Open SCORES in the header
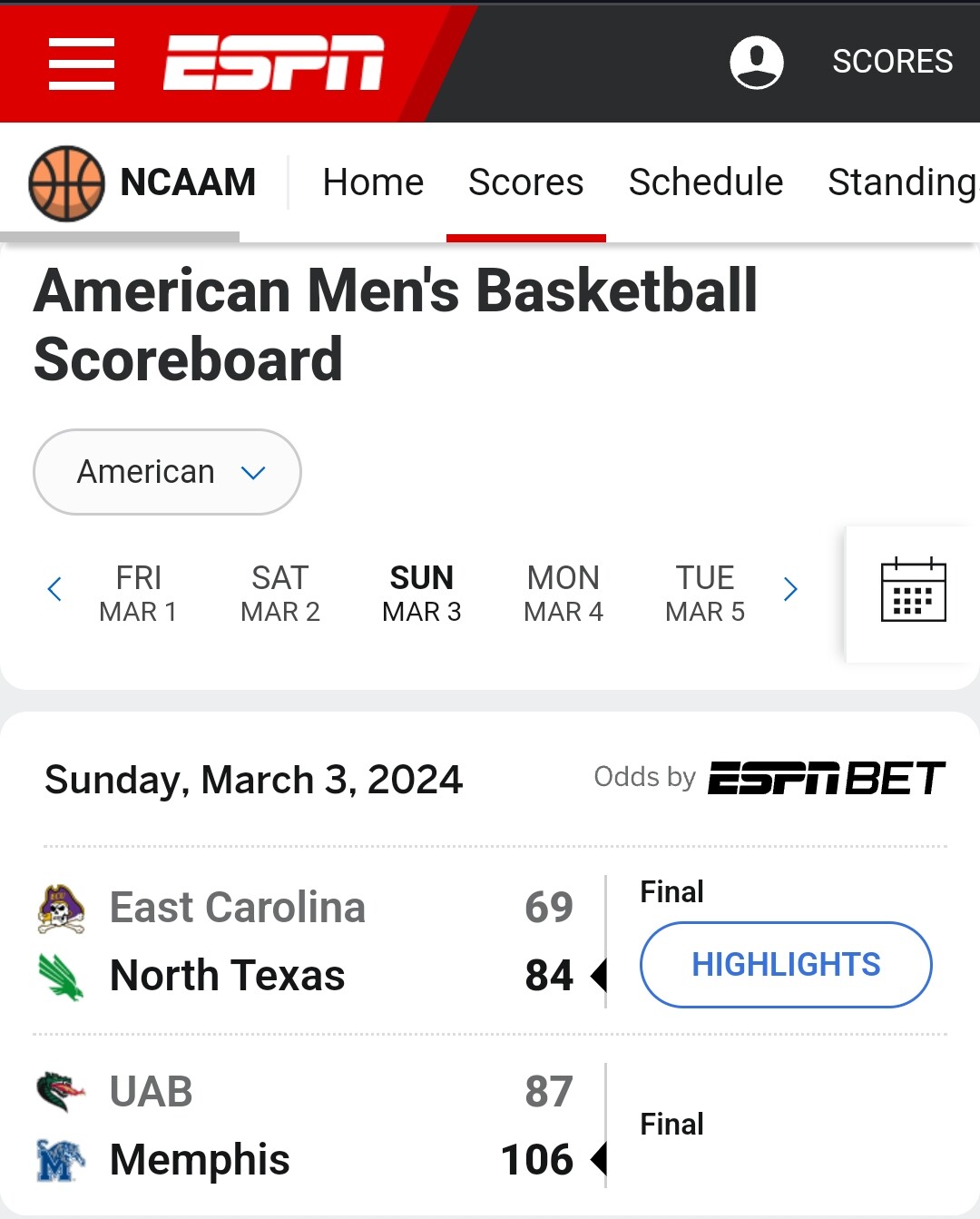The height and width of the screenshot is (1219, 980). click(x=893, y=62)
